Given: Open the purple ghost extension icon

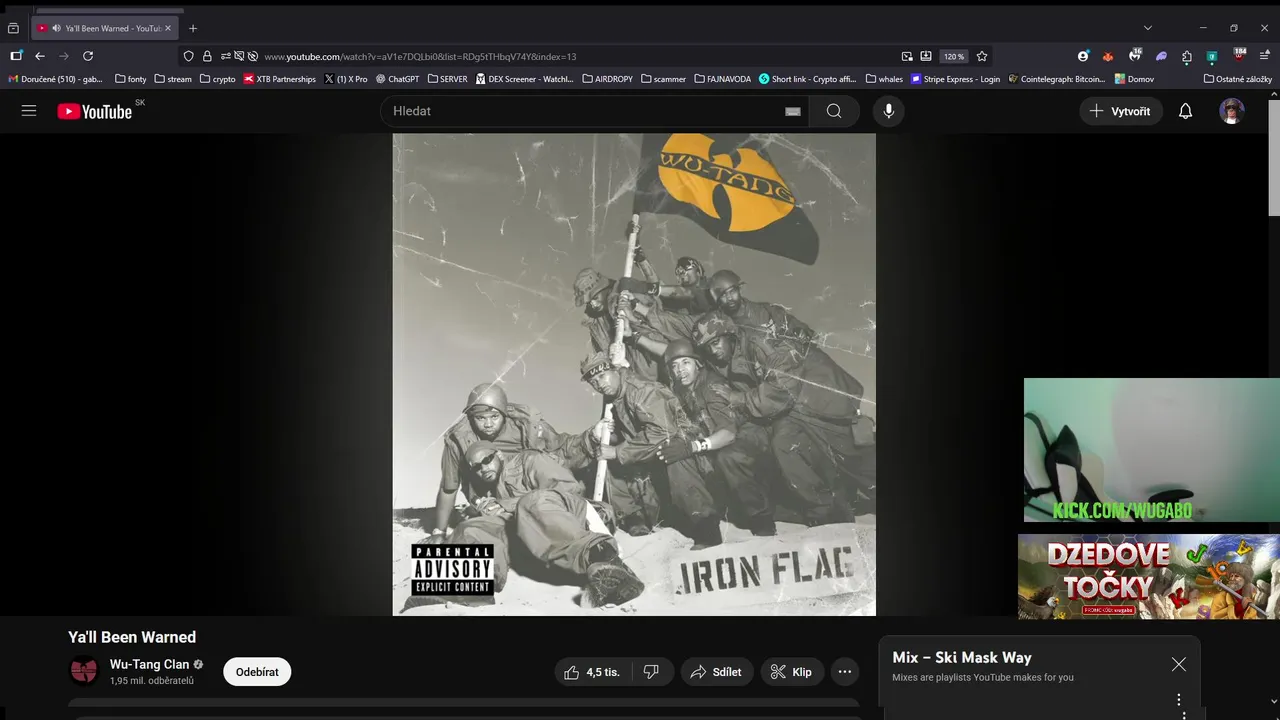Looking at the screenshot, I should [x=1161, y=56].
